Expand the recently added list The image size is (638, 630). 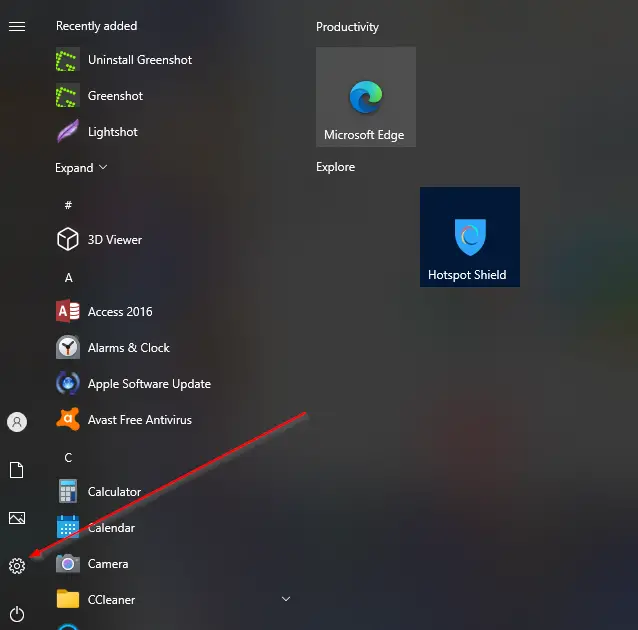[81, 168]
